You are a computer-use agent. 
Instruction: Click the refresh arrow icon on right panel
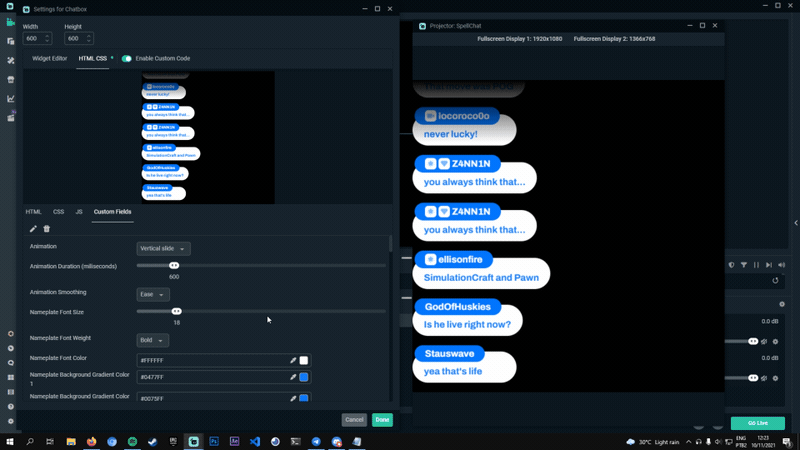776,281
